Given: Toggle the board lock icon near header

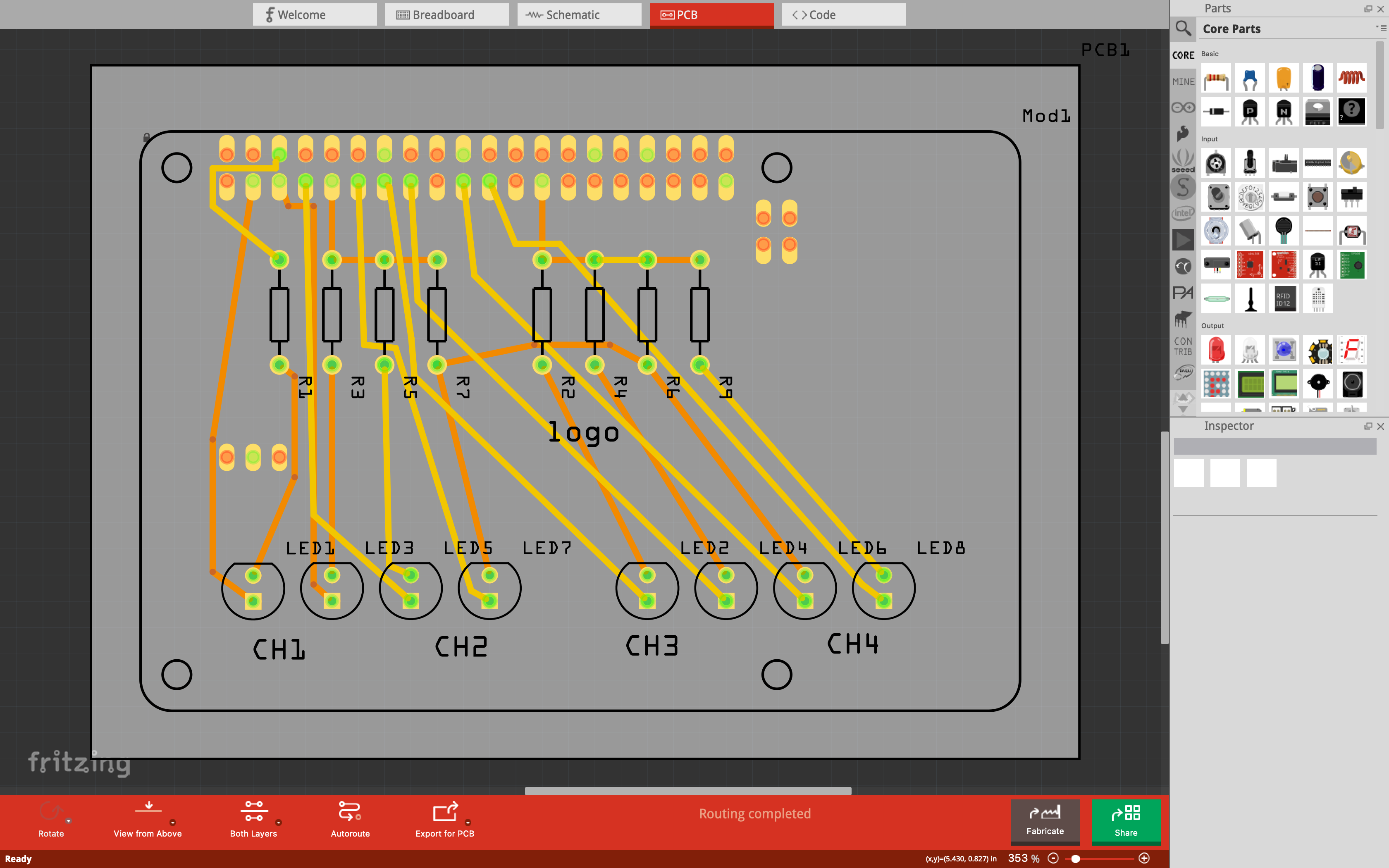Looking at the screenshot, I should point(146,137).
